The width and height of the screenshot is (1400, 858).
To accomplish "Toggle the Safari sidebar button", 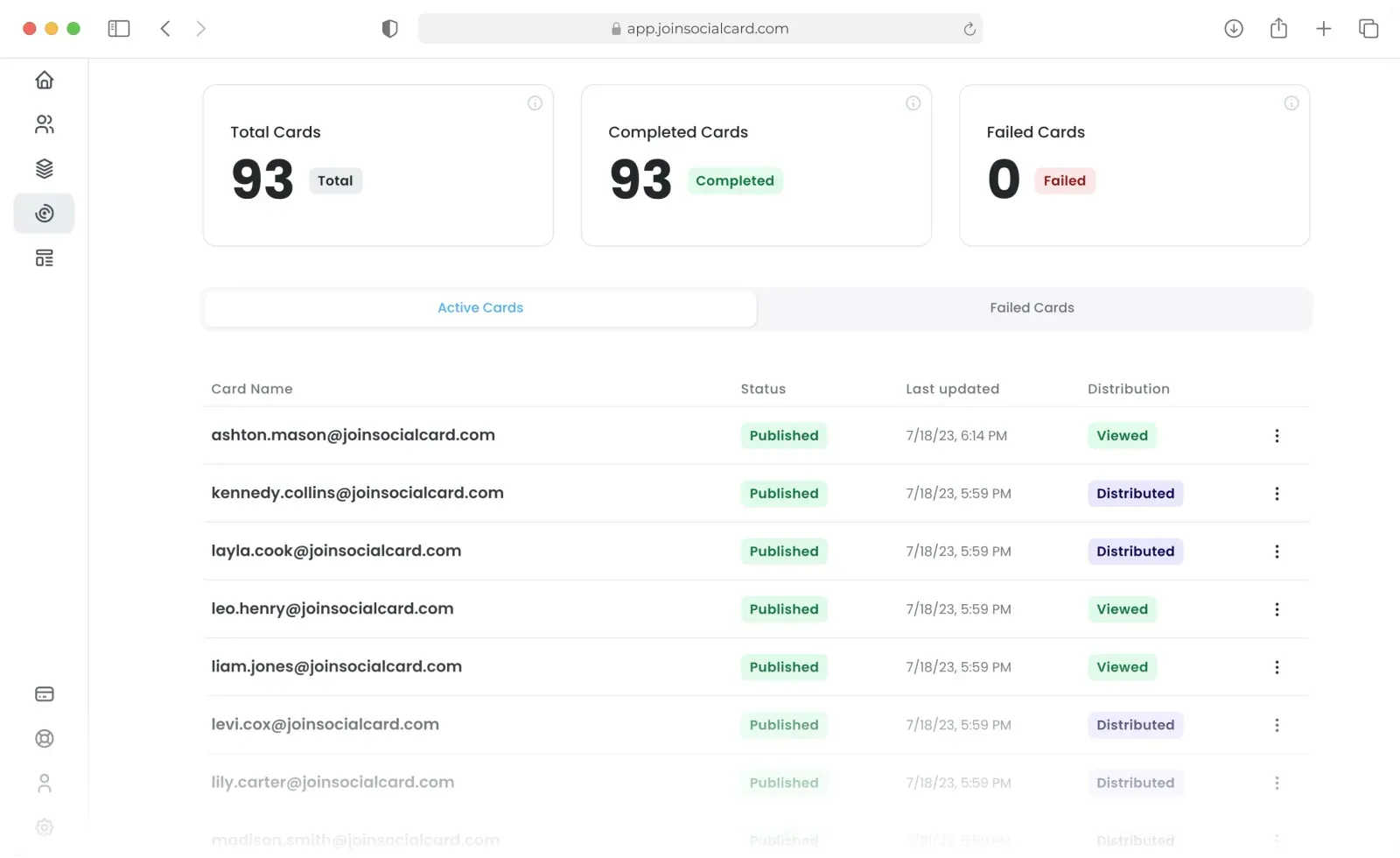I will 119,29.
